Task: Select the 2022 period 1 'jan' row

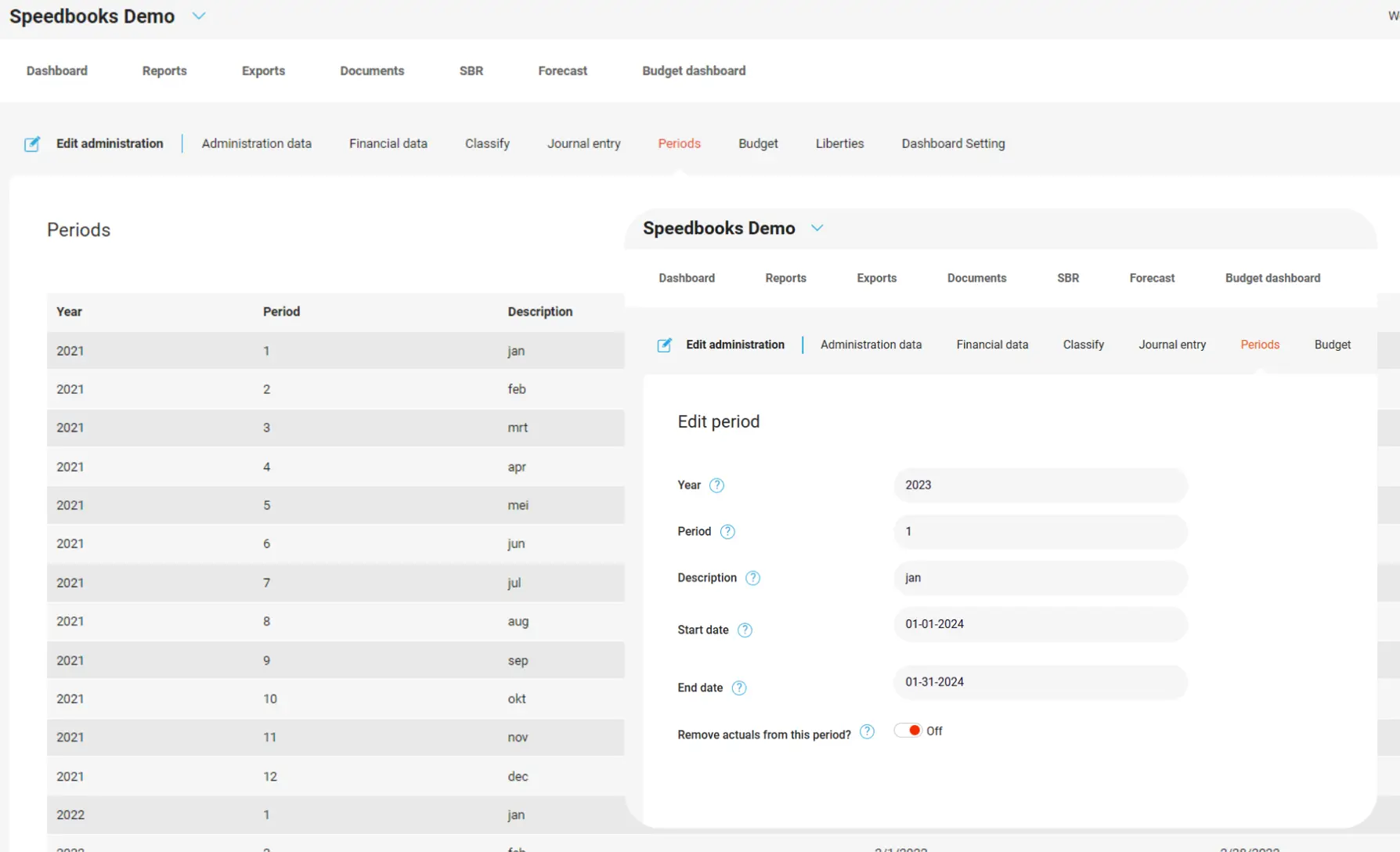Action: (x=336, y=814)
